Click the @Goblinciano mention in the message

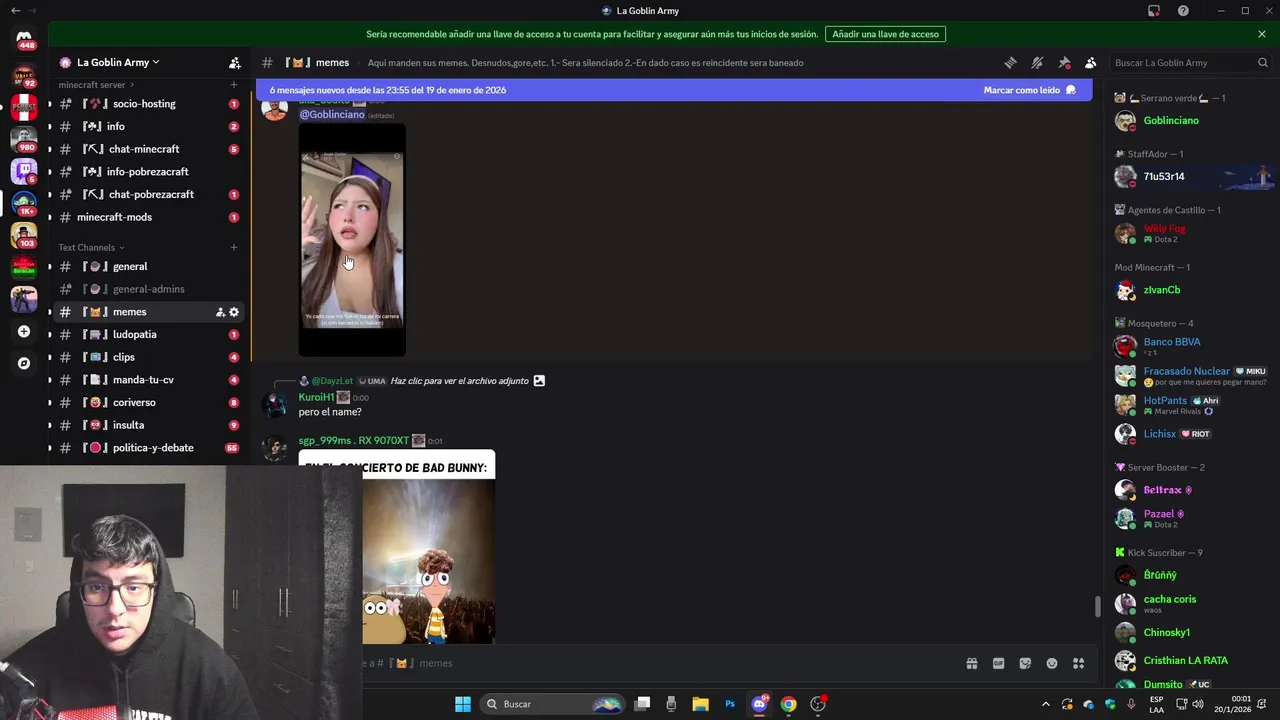pyautogui.click(x=332, y=115)
